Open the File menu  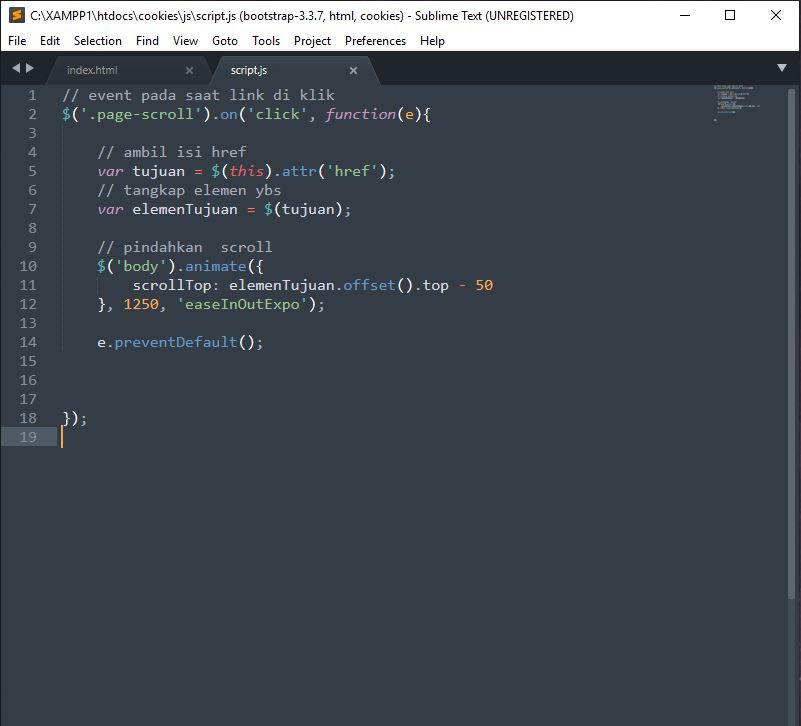17,41
